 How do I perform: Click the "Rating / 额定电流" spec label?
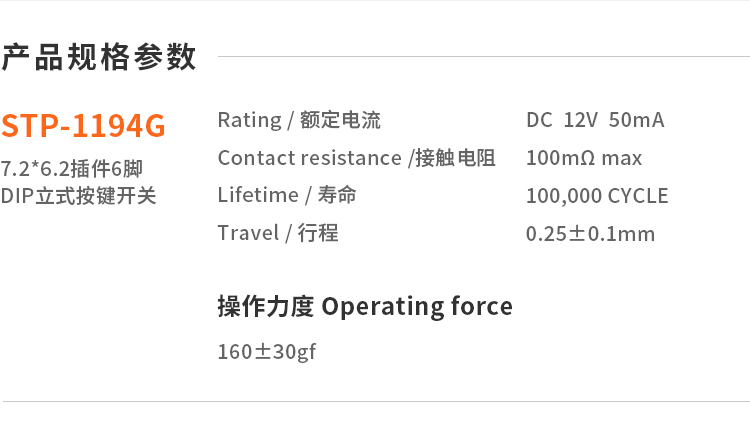pos(299,120)
